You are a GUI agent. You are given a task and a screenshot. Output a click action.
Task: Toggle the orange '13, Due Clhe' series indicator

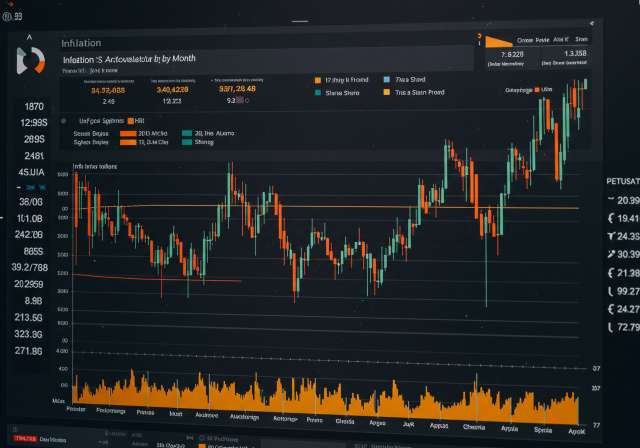point(128,142)
